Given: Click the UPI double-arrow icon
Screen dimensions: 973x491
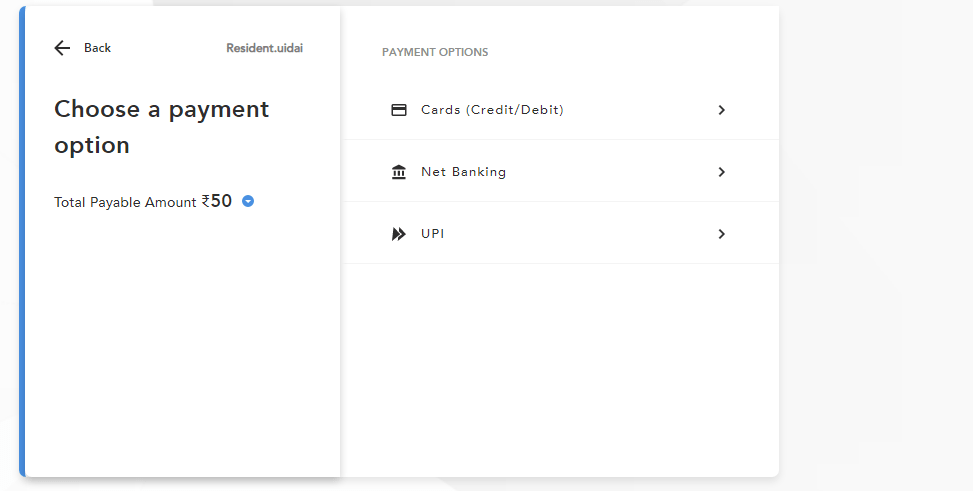Looking at the screenshot, I should (x=399, y=234).
